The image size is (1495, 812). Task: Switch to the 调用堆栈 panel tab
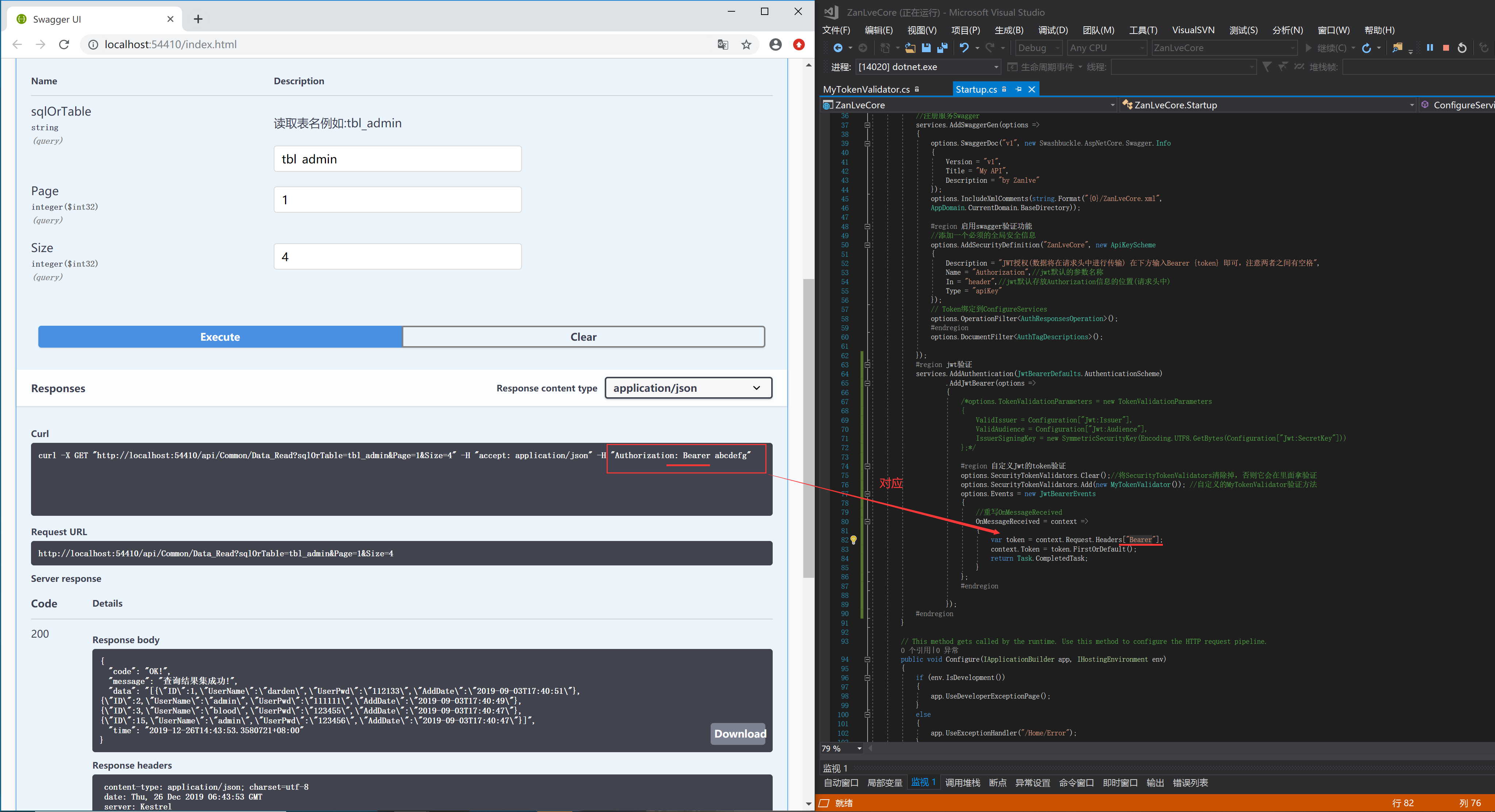tap(962, 783)
